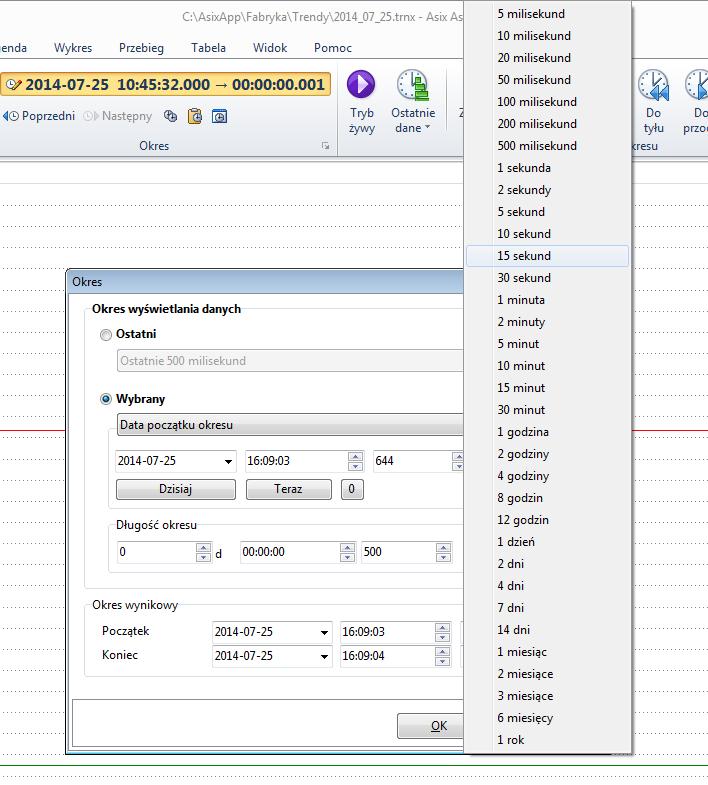708x785 pixels.
Task: Open the Ostatnie 500 milisekund combo box
Action: (290, 360)
